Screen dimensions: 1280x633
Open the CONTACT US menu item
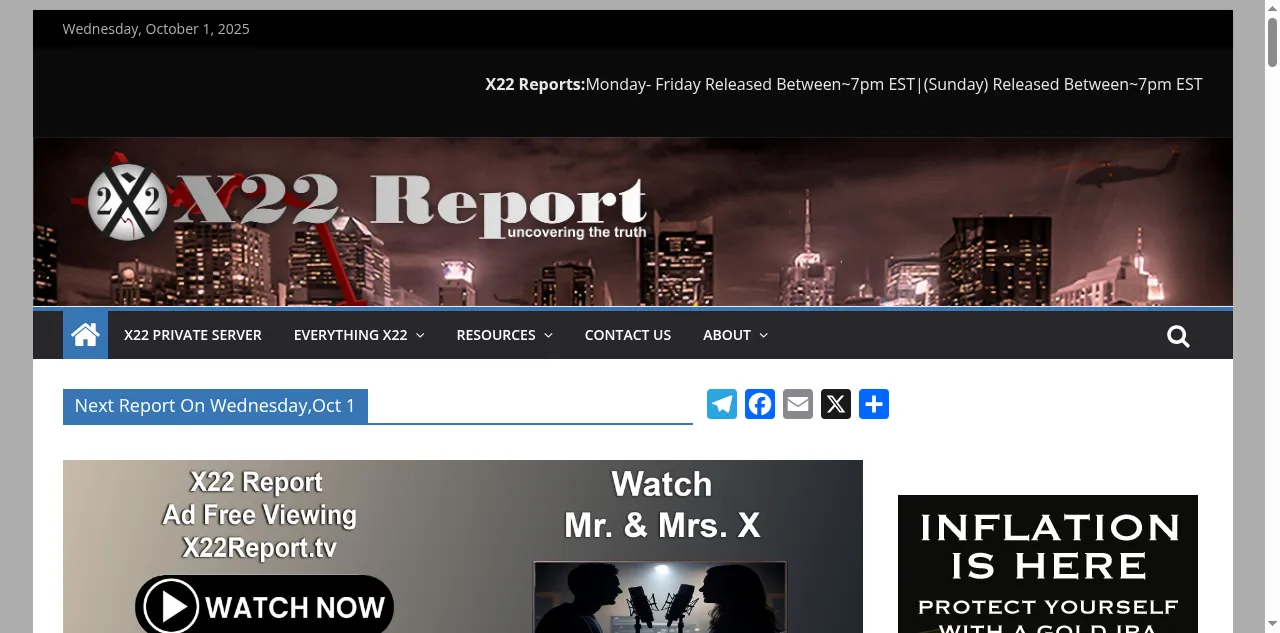point(628,335)
